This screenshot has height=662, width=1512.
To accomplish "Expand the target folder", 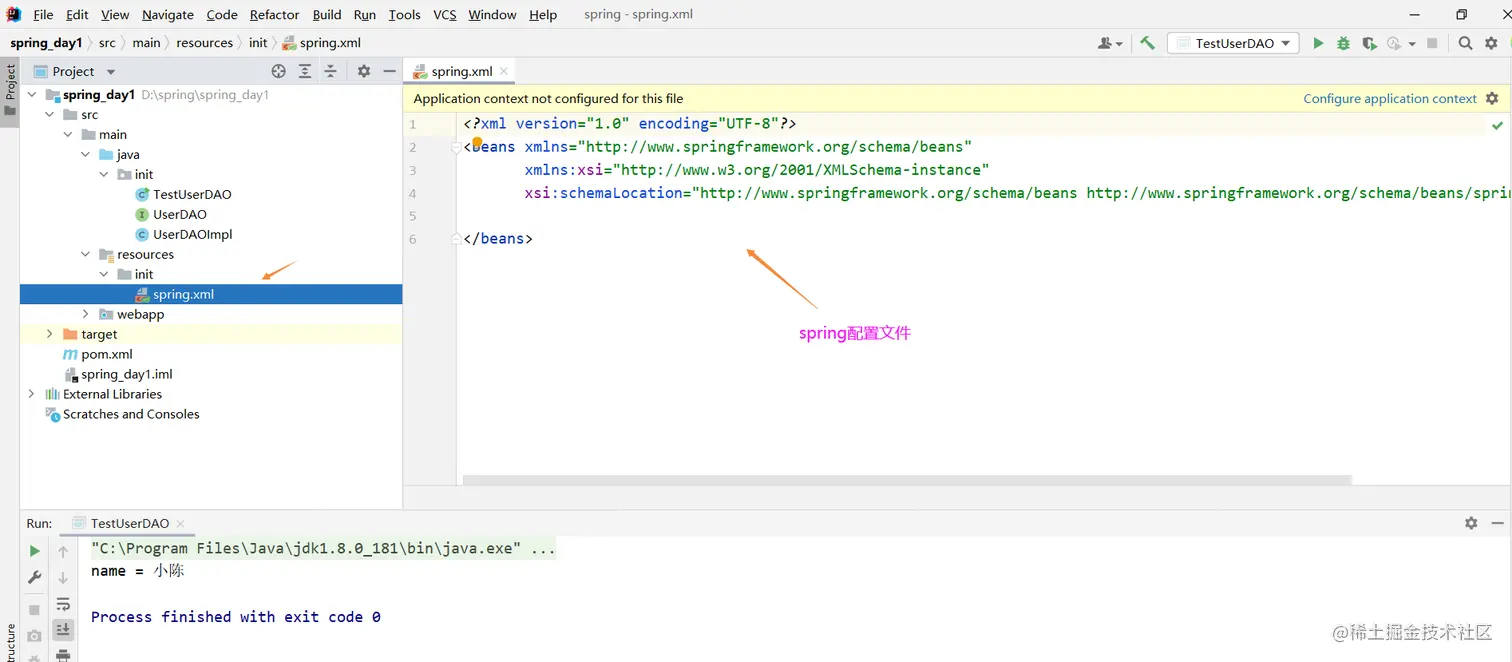I will pos(50,334).
